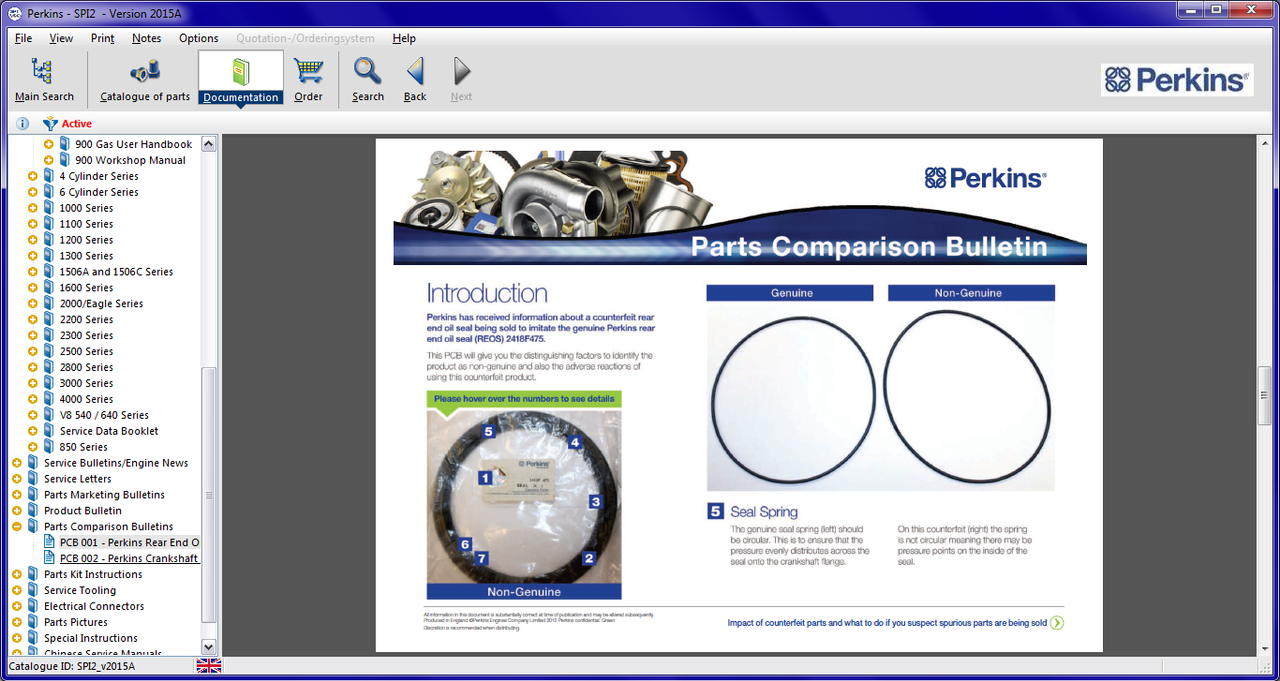Click the book icon of Product Bulletin
This screenshot has width=1280, height=681.
click(33, 510)
